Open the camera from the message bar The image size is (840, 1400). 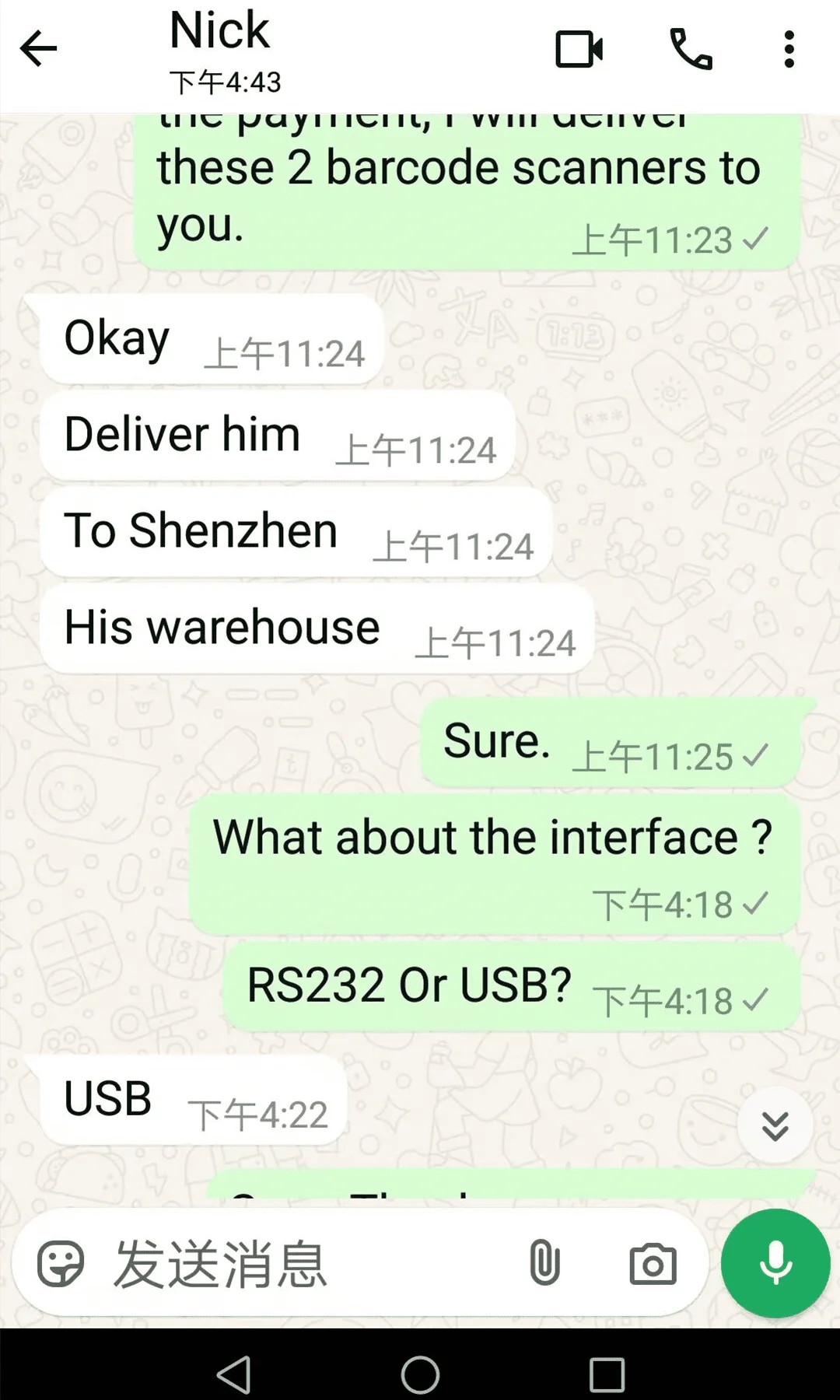tap(653, 1264)
